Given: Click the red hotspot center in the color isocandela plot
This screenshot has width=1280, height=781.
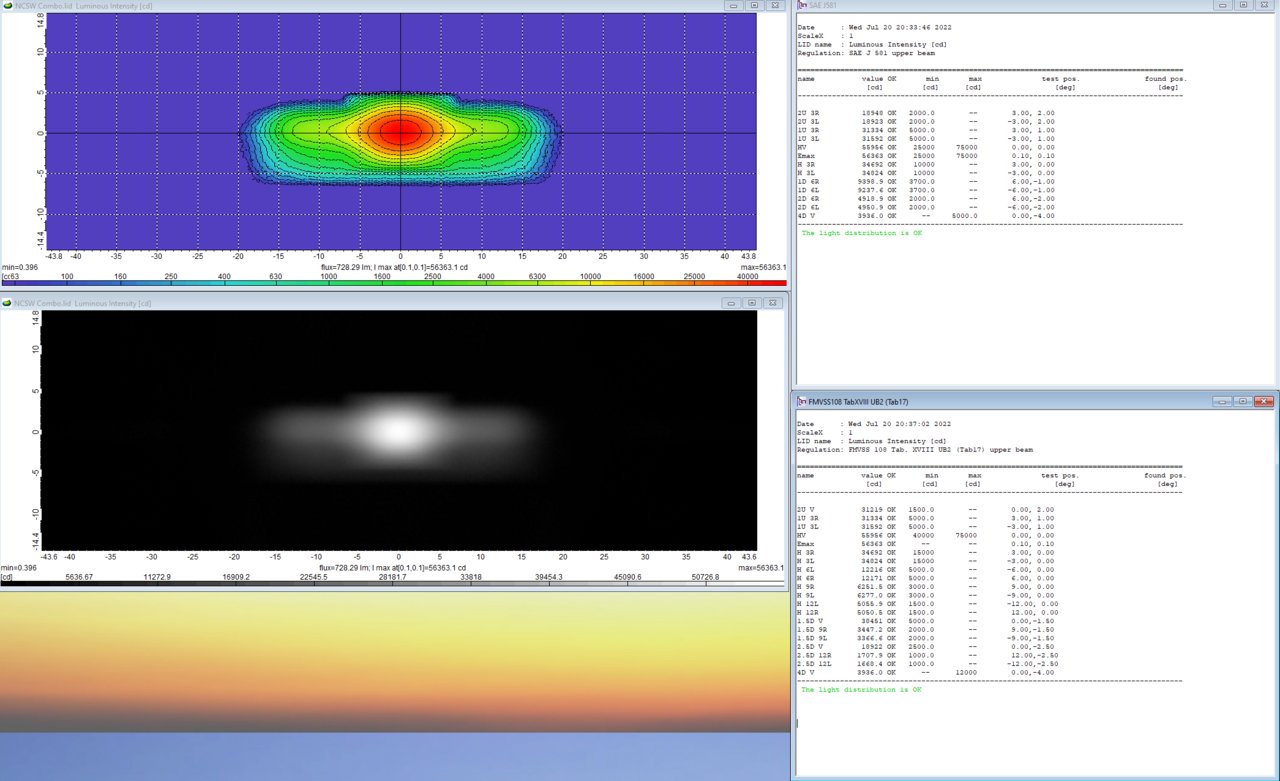Looking at the screenshot, I should pos(401,131).
